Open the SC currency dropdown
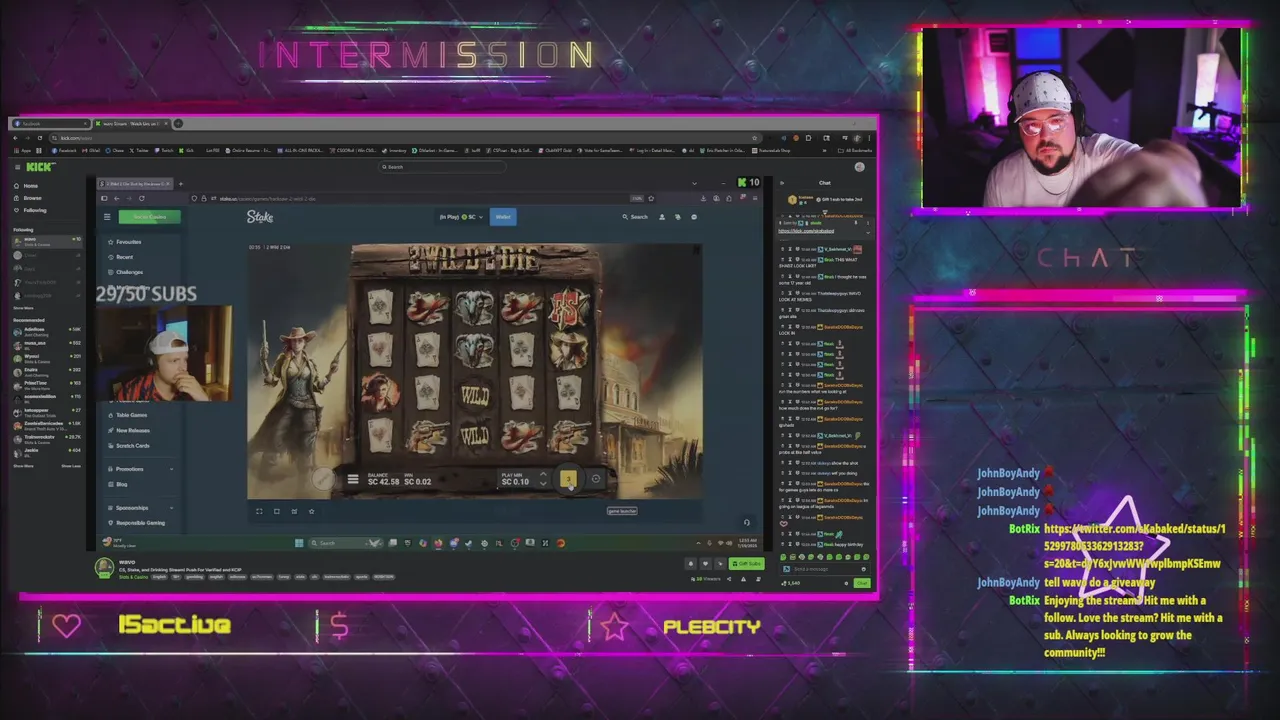The image size is (1280, 720). pos(461,217)
